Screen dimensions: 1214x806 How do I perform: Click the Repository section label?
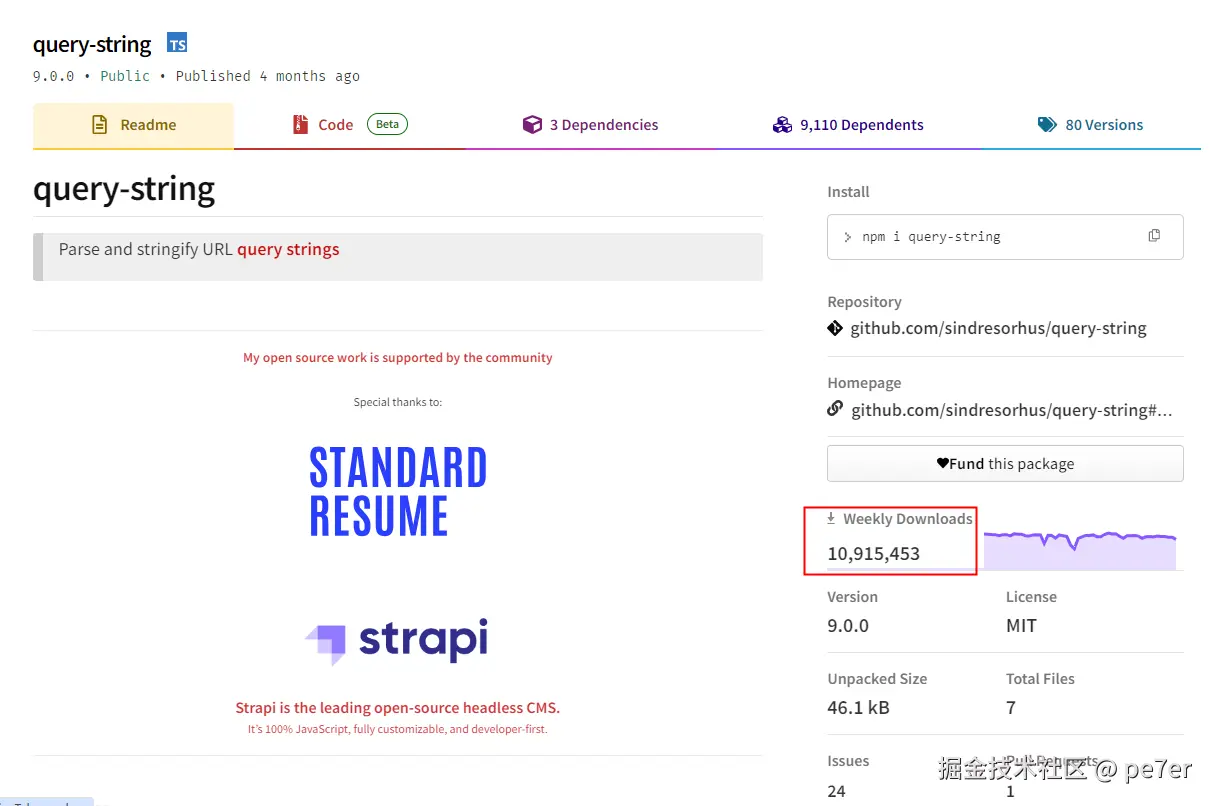pyautogui.click(x=864, y=302)
